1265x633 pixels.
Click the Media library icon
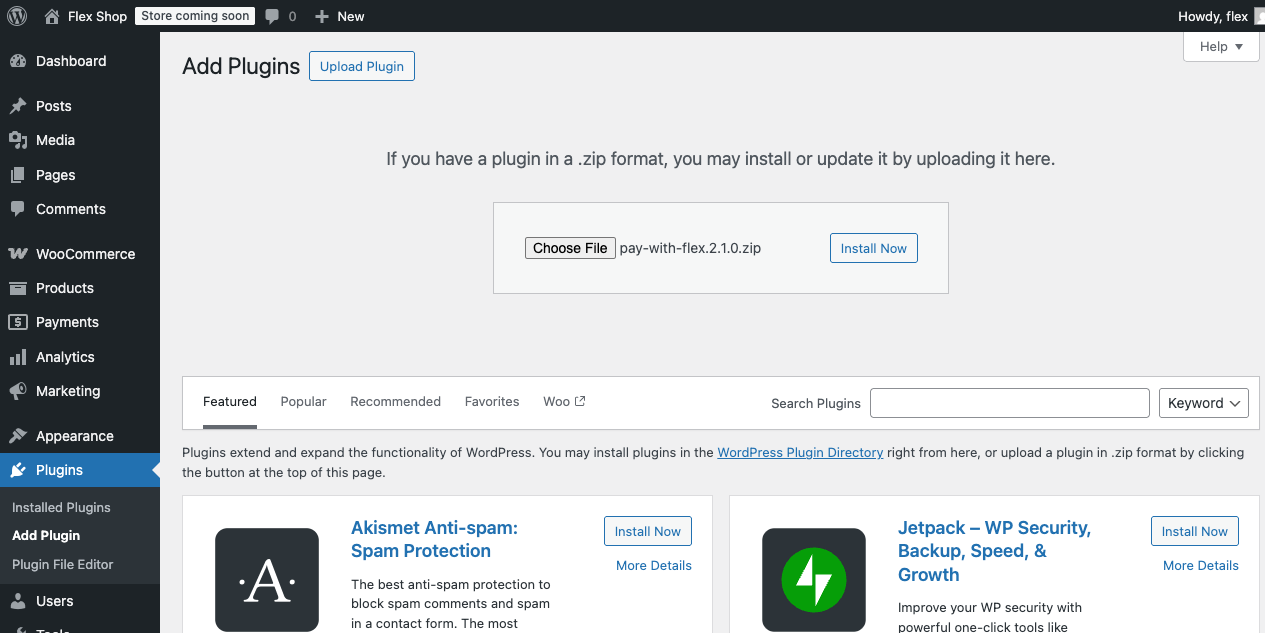coord(18,140)
